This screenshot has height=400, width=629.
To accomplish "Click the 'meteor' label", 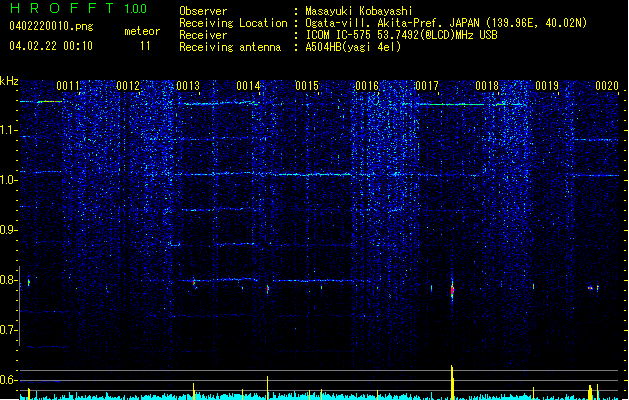I will [x=142, y=31].
